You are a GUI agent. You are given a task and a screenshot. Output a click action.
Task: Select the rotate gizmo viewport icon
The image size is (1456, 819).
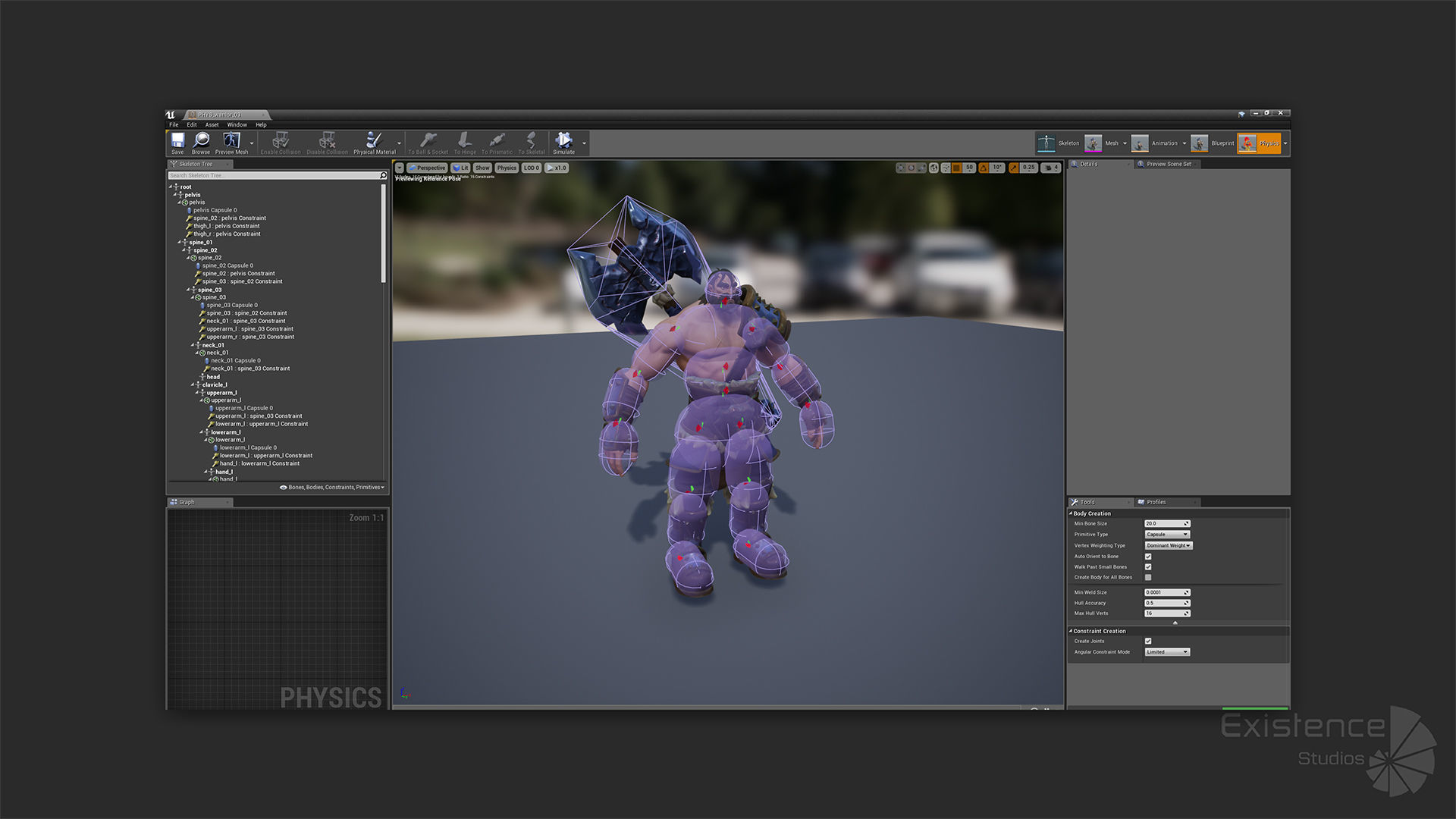coord(911,168)
